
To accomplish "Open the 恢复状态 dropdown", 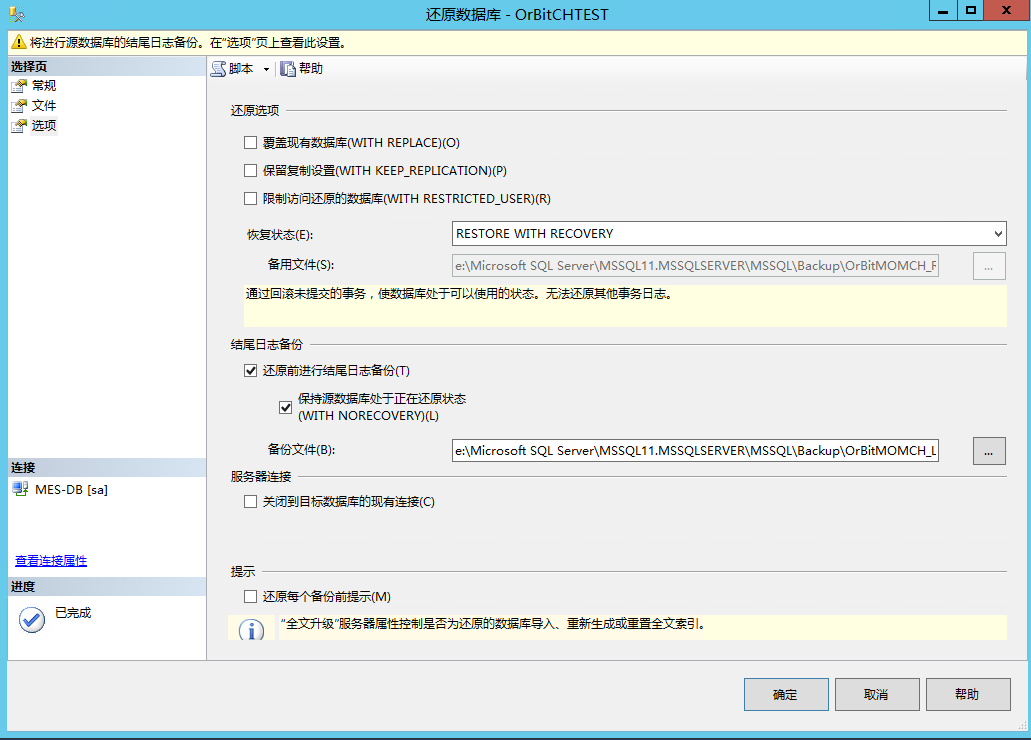I will pyautogui.click(x=997, y=233).
